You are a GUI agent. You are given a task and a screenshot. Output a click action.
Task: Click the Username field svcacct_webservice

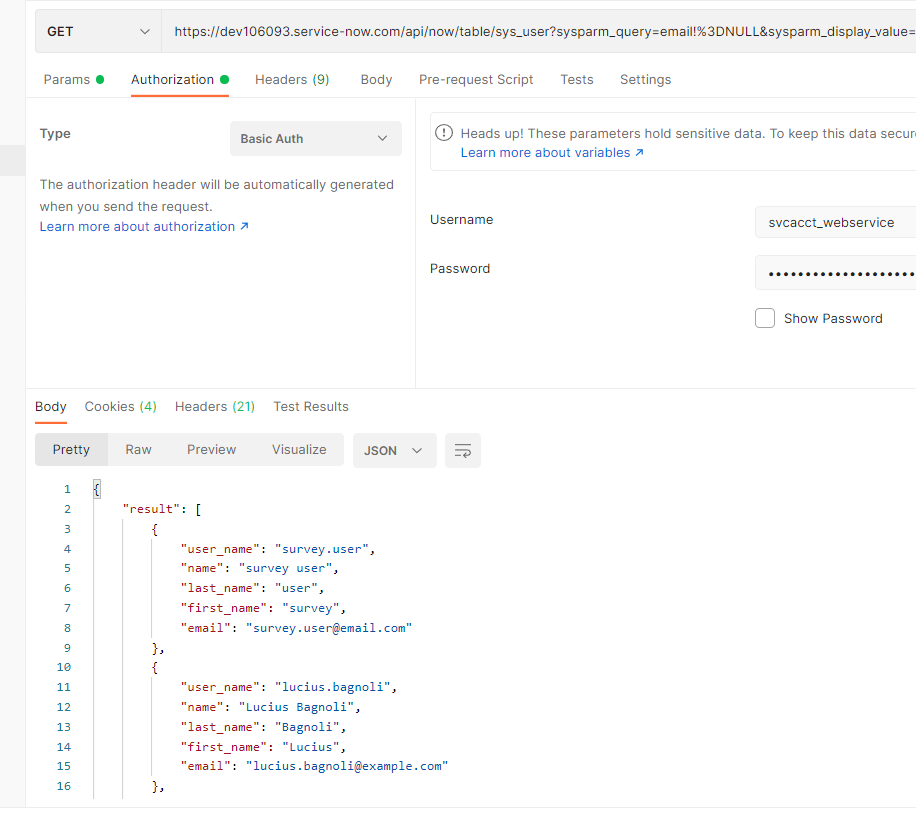click(835, 223)
